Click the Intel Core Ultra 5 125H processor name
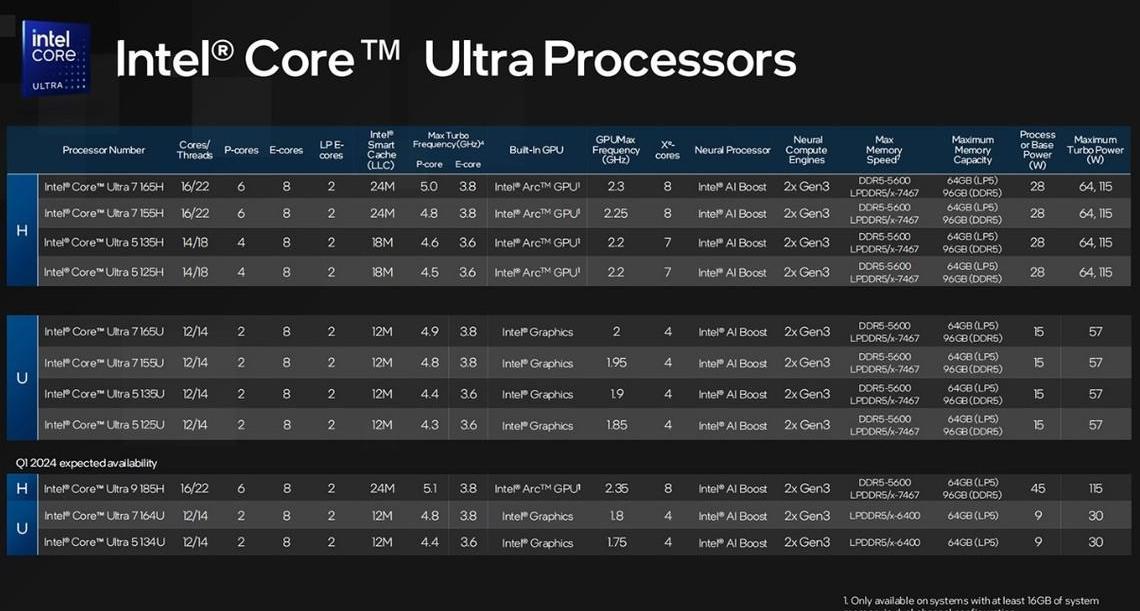 103,272
